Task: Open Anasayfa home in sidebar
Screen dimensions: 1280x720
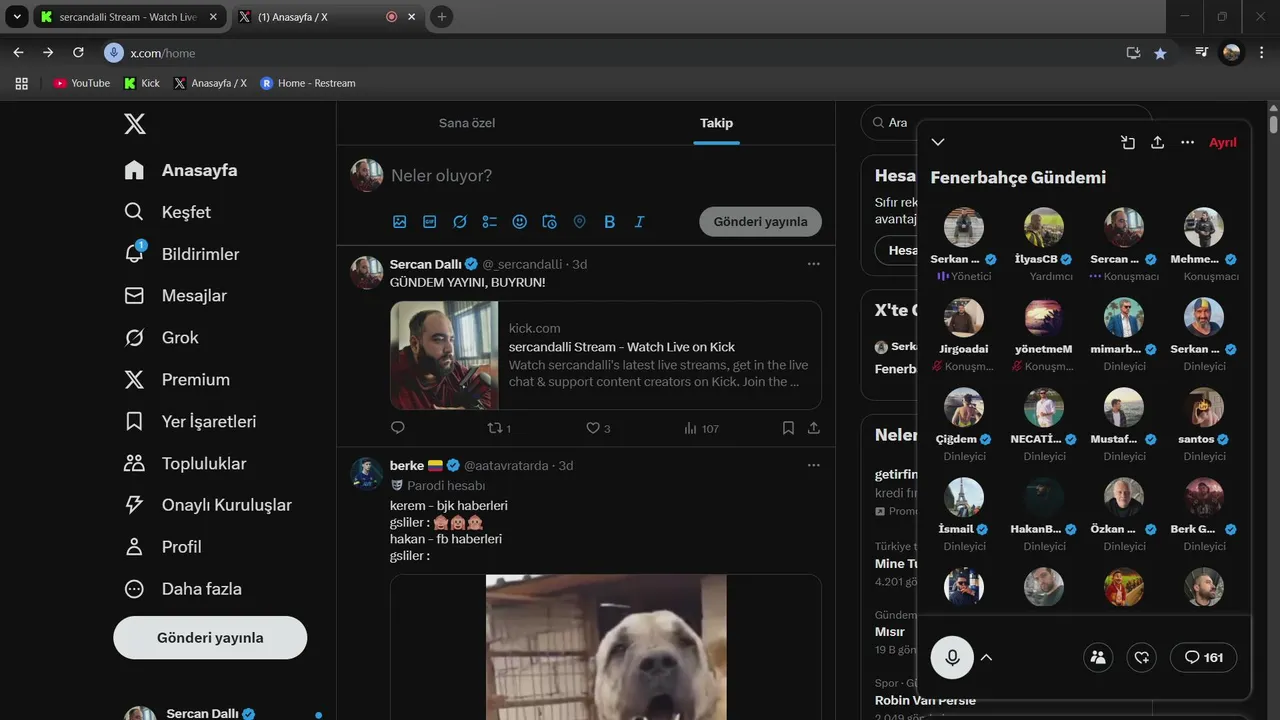Action: (181, 170)
